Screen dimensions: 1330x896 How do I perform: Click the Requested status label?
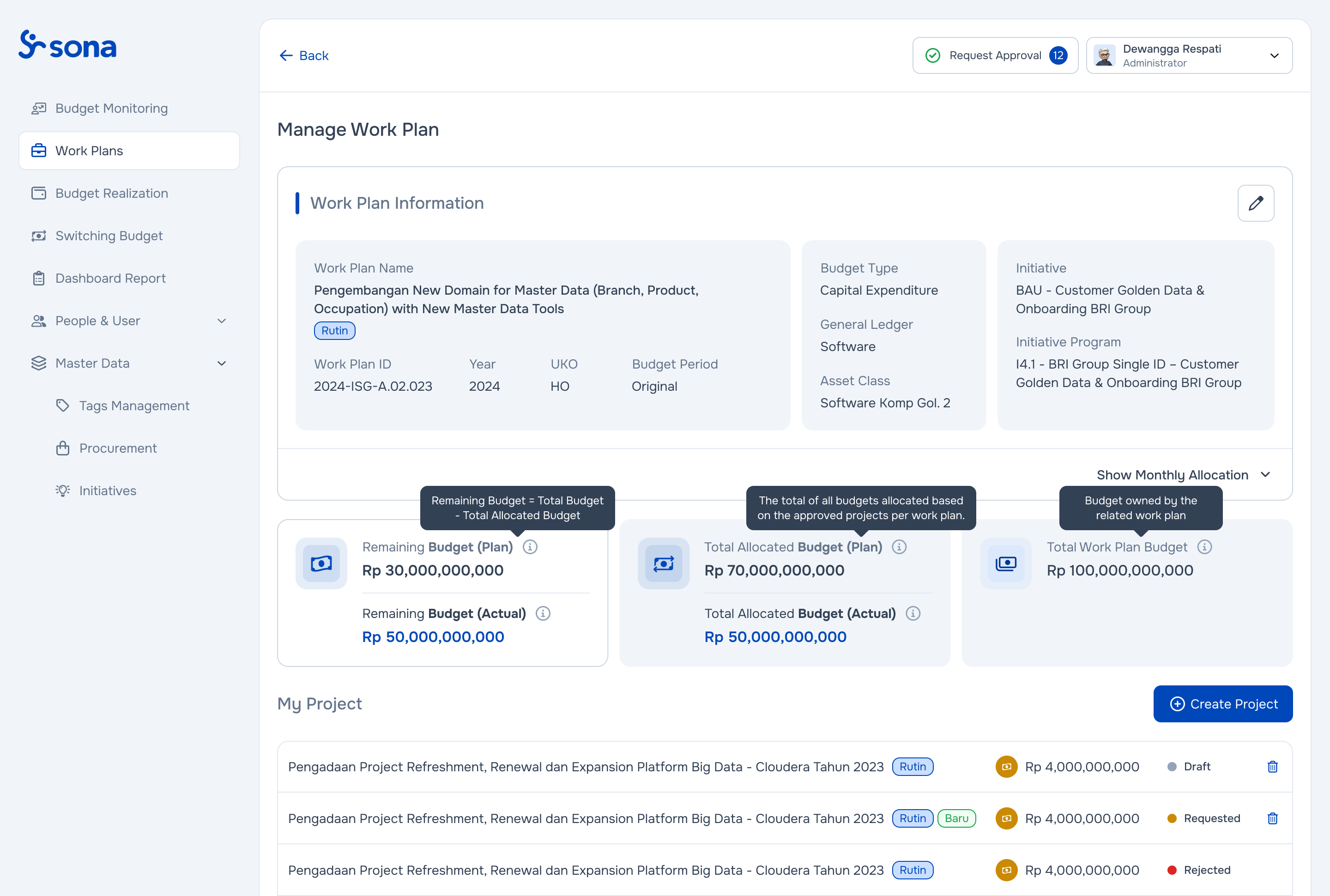click(1212, 818)
